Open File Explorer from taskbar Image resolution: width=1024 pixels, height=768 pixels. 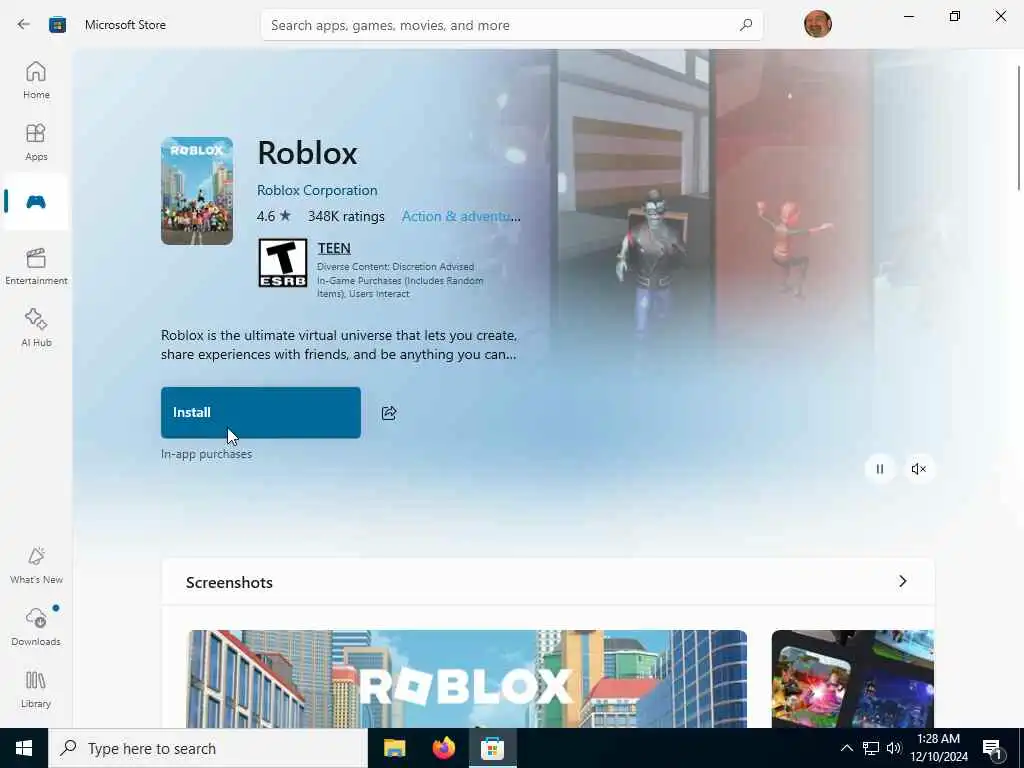(394, 748)
